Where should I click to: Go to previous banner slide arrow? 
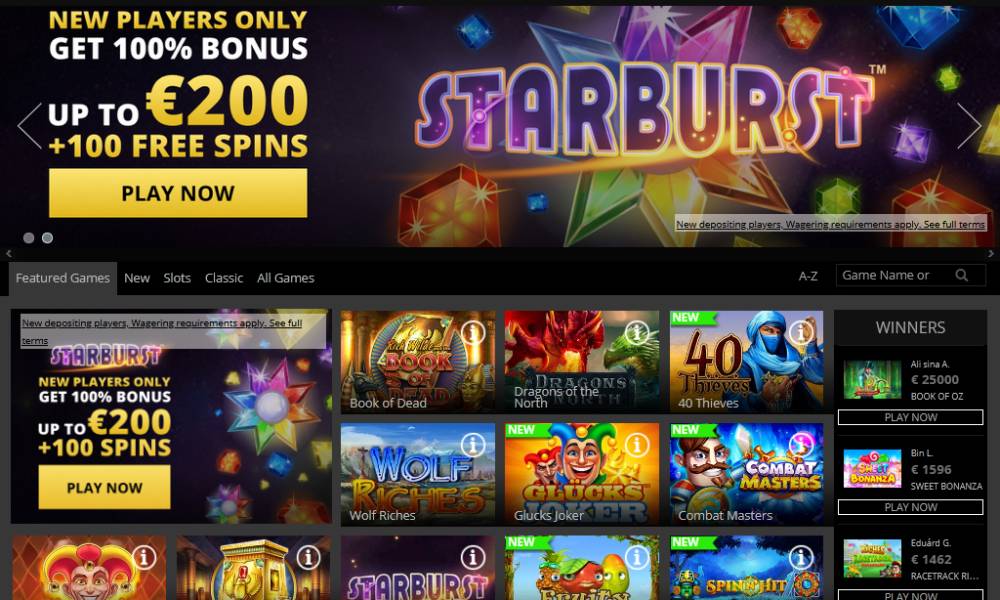click(29, 126)
